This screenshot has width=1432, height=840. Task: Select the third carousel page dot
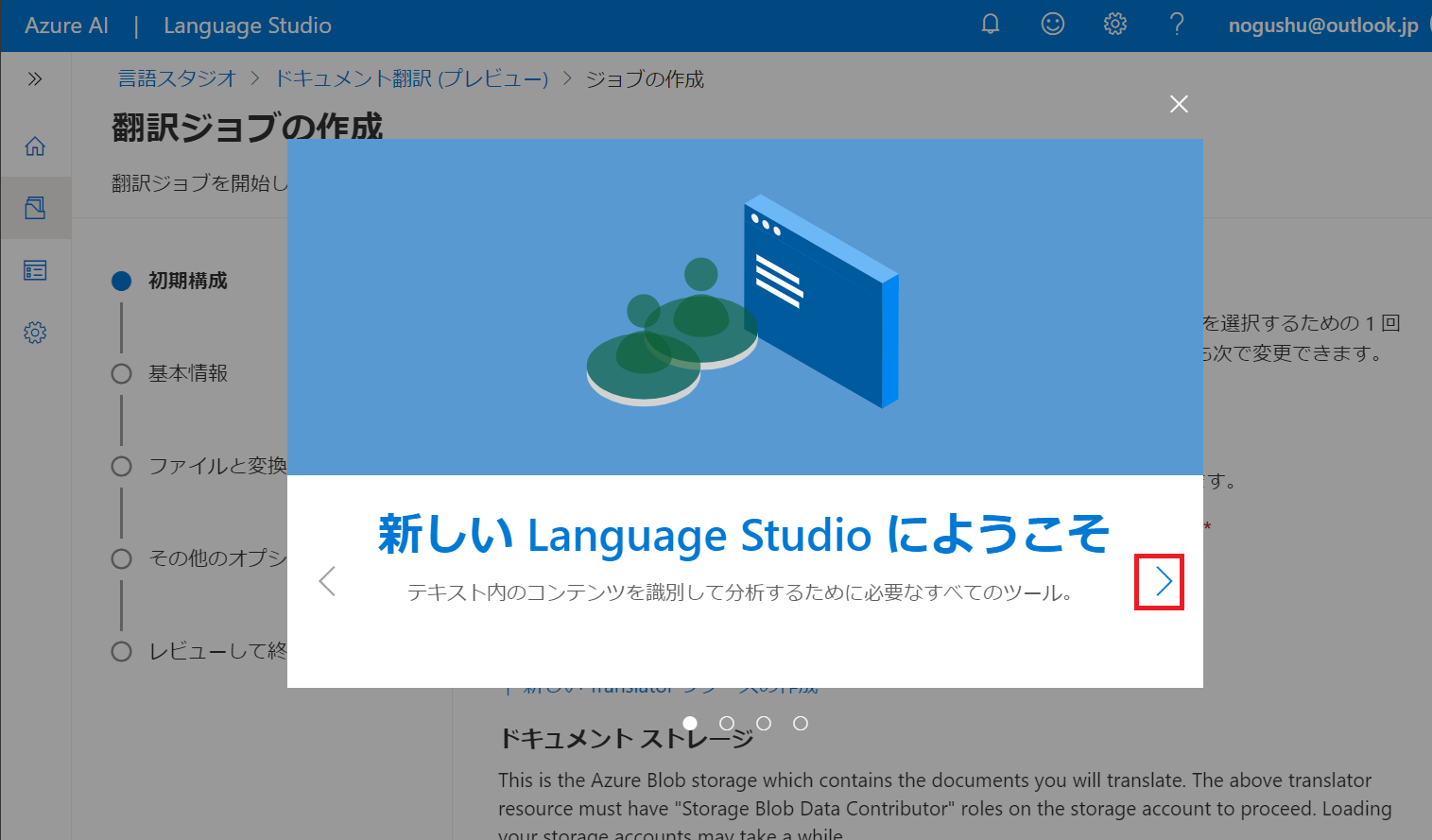pos(764,724)
